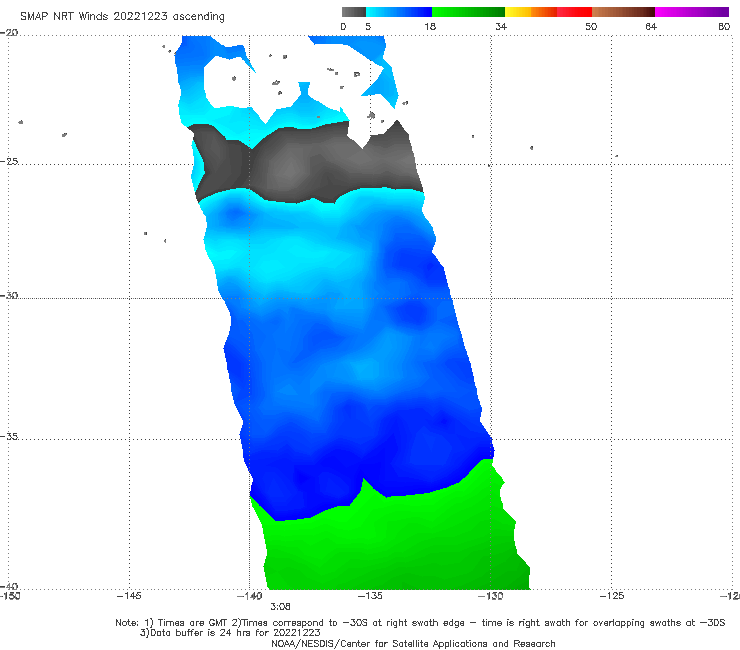Click the yellow segment of the color bar
The width and height of the screenshot is (740, 650).
click(518, 12)
